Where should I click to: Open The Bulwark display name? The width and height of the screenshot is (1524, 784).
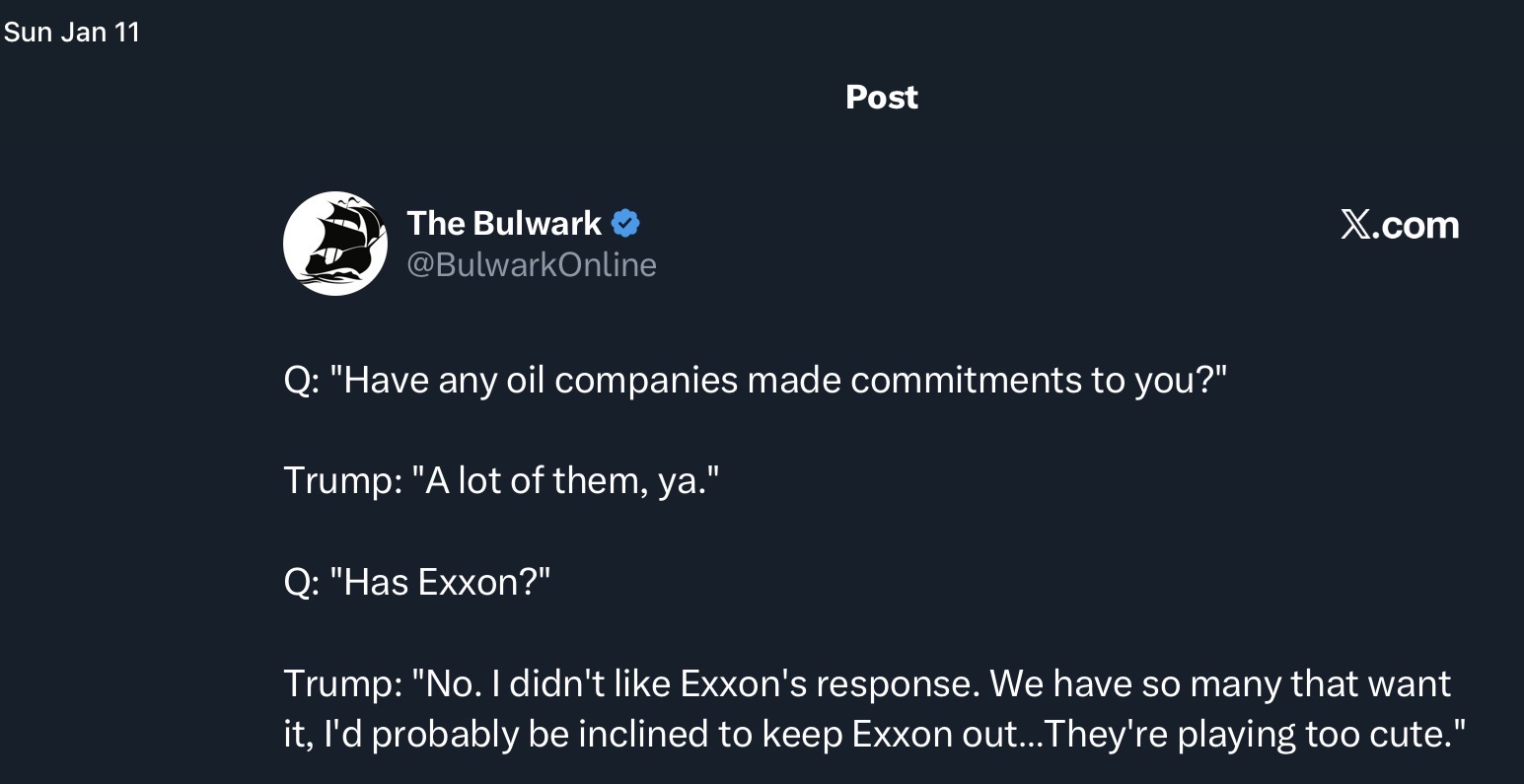[504, 224]
